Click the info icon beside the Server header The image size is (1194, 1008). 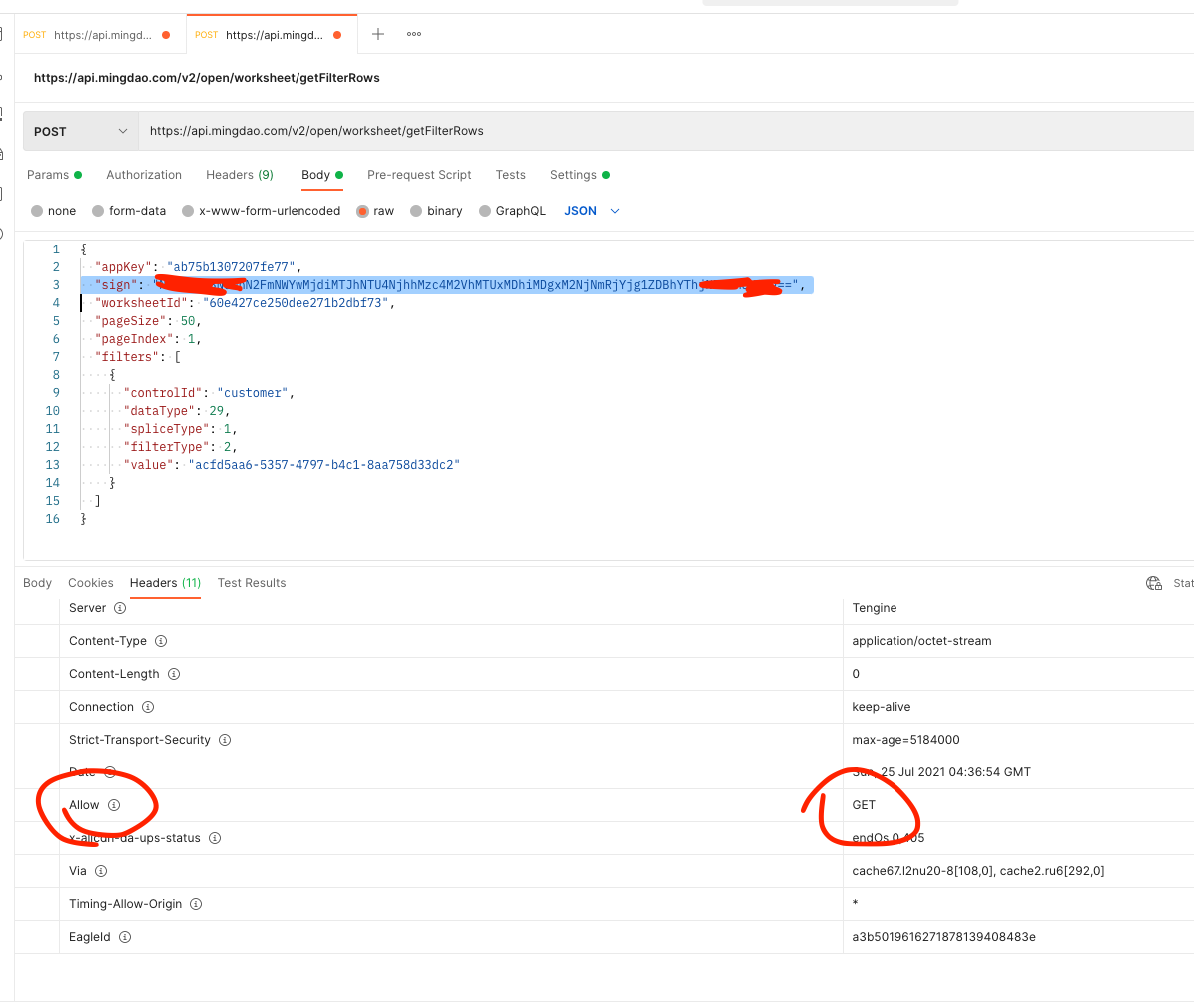tap(118, 607)
